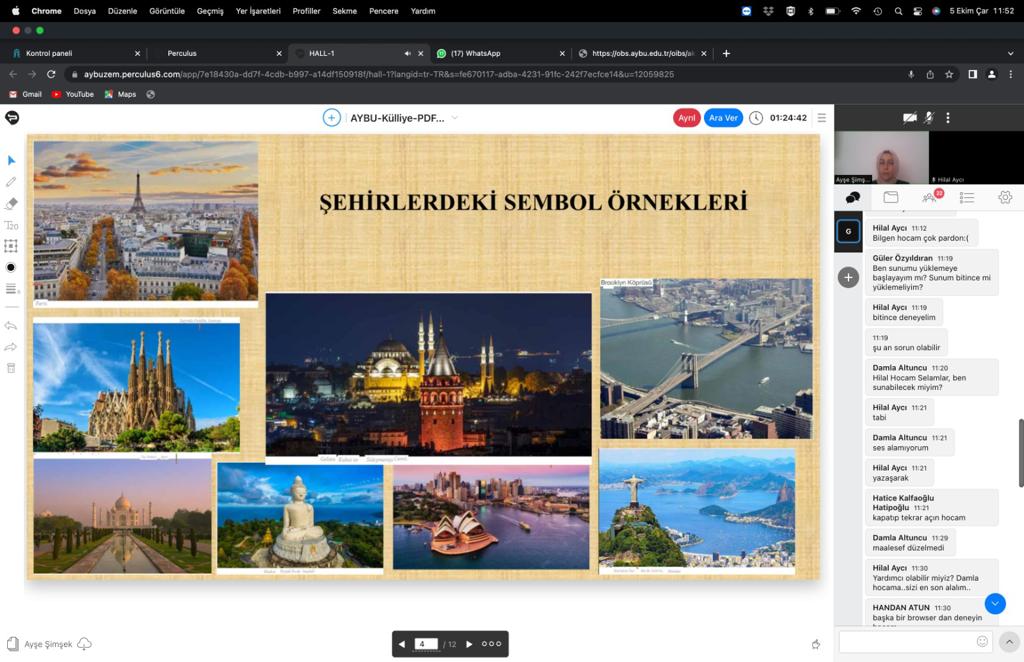The height and width of the screenshot is (662, 1024).
Task: Choose the text tool in whiteboard toolbar
Action: tap(11, 225)
